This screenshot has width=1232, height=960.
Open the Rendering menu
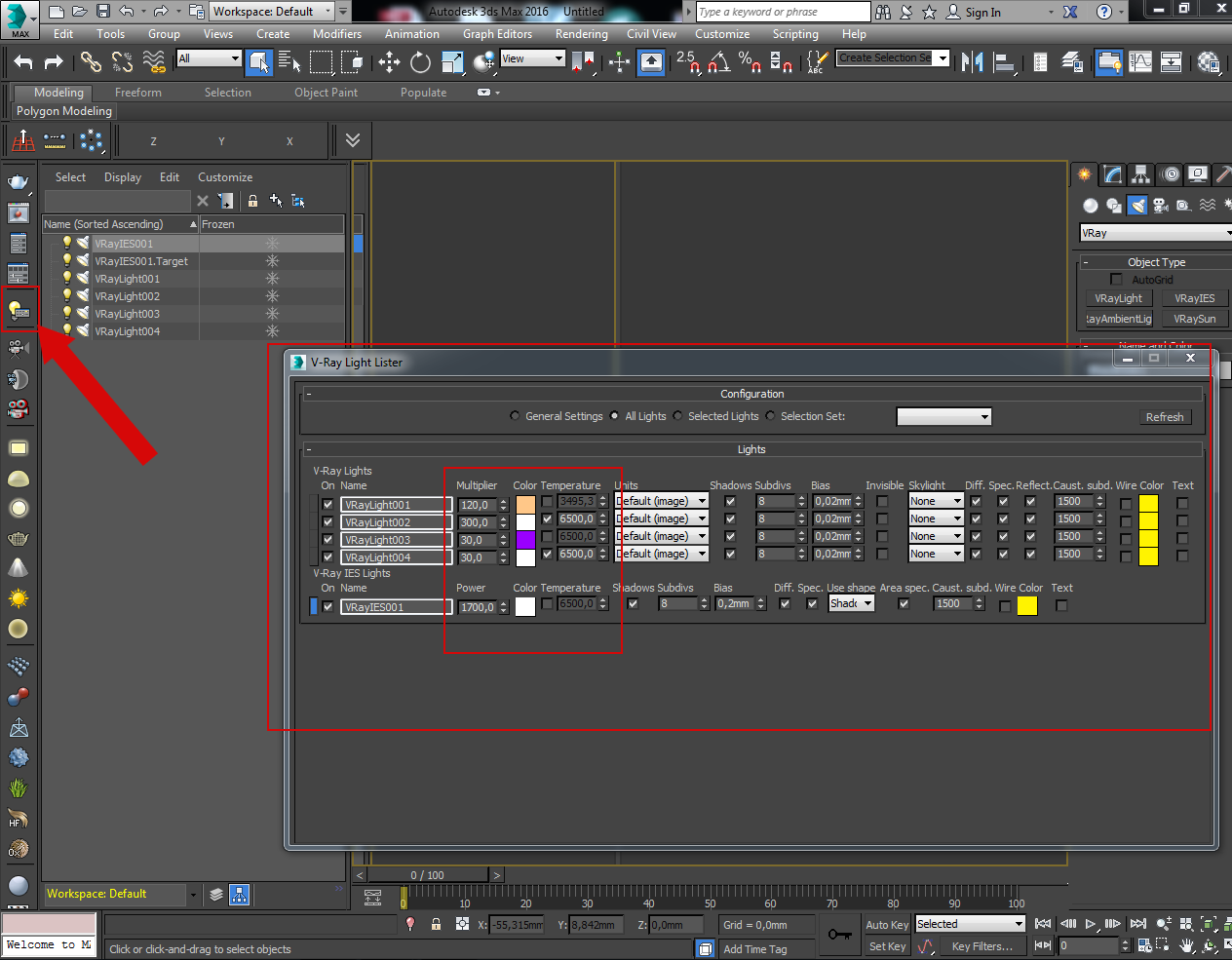582,34
